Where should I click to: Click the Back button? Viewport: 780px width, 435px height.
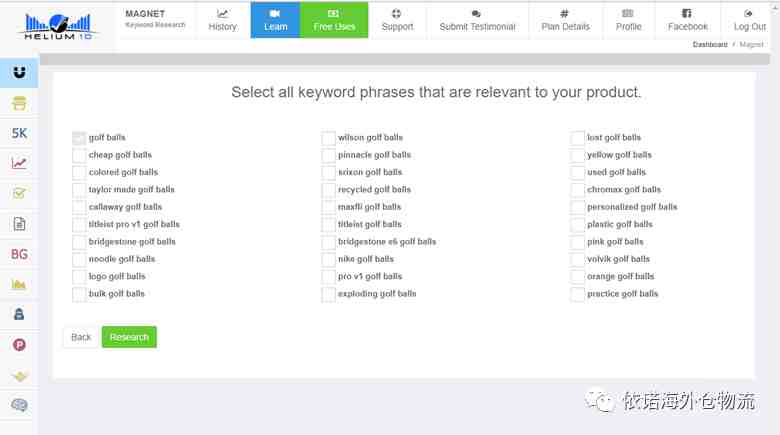click(x=81, y=337)
